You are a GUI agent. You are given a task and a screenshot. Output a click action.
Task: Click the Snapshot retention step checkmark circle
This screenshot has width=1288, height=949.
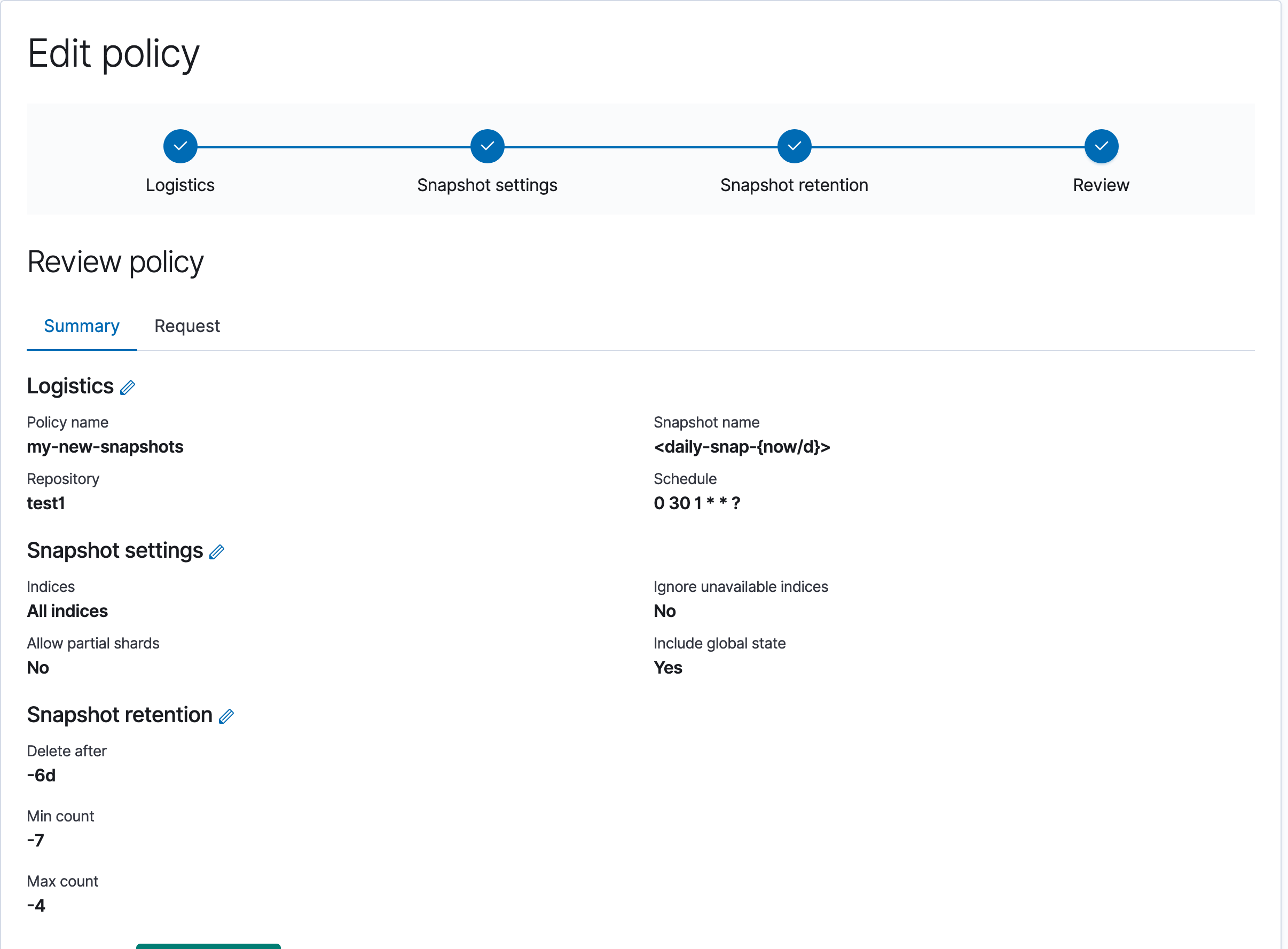coord(794,146)
